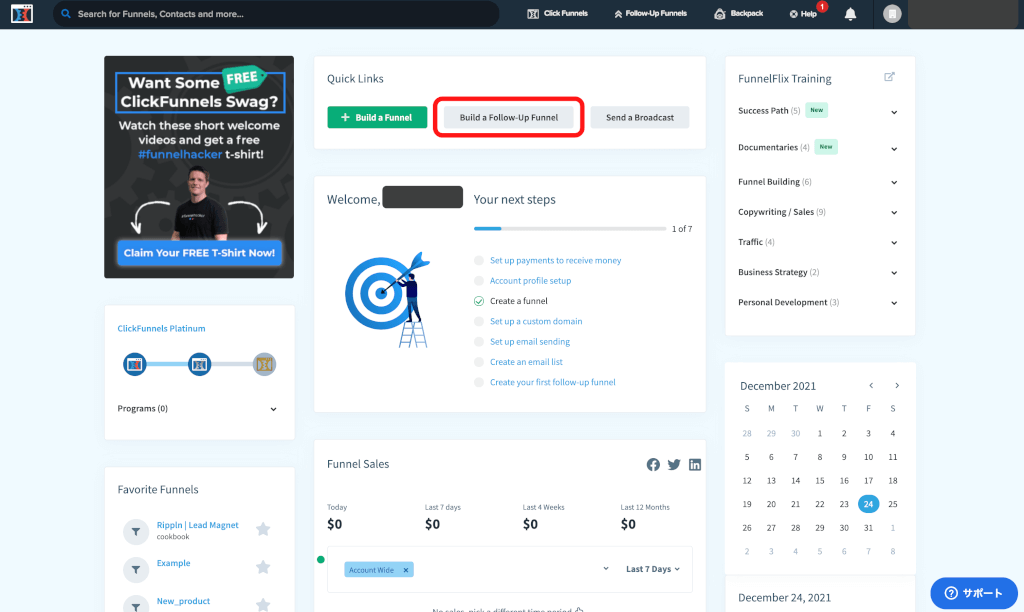This screenshot has height=612, width=1024.
Task: Share funnel sales on Facebook
Action: click(653, 465)
